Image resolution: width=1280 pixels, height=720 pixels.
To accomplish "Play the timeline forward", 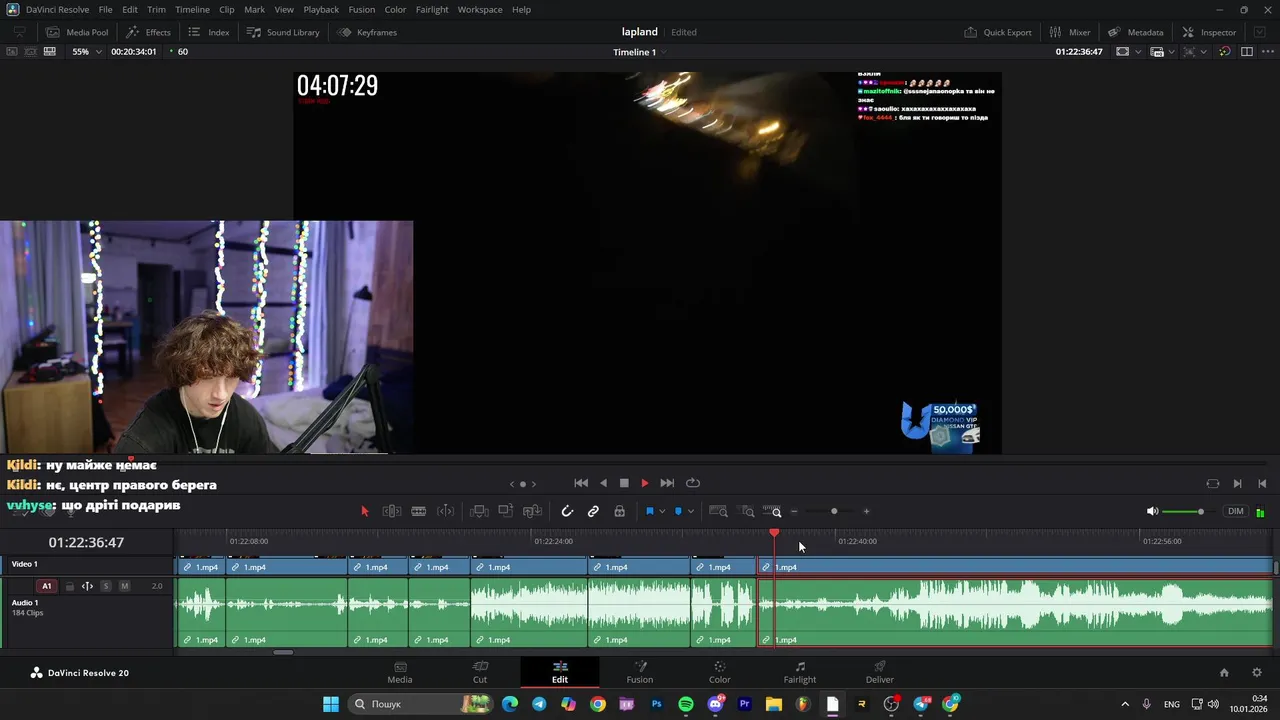I will point(645,483).
